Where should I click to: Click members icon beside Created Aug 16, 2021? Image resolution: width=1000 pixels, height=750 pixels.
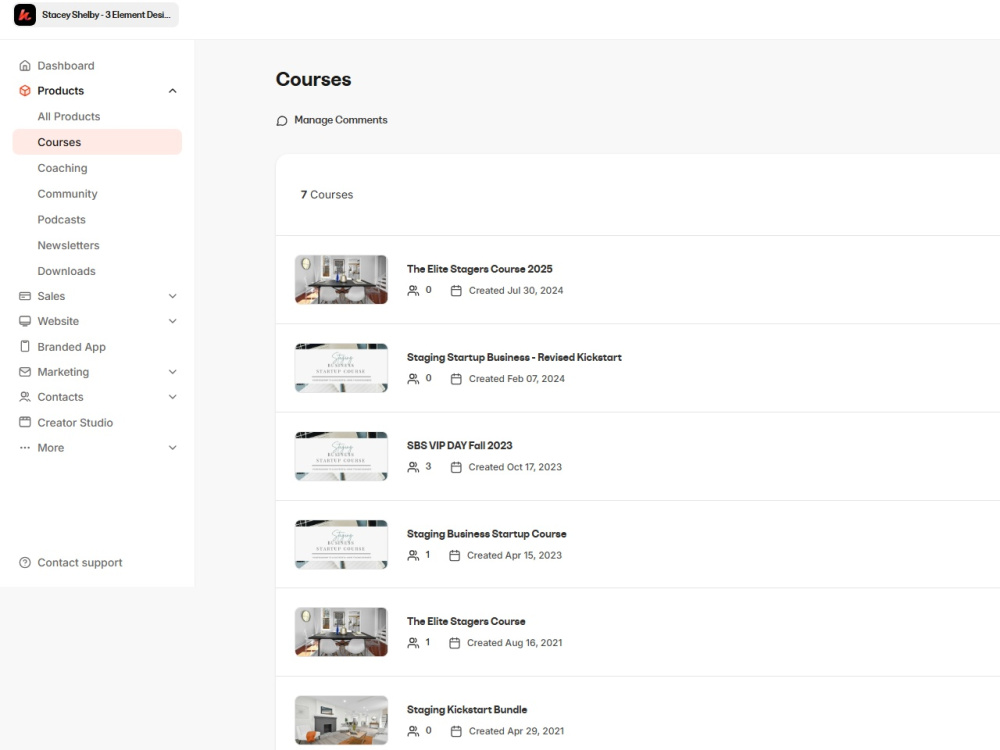click(x=413, y=643)
